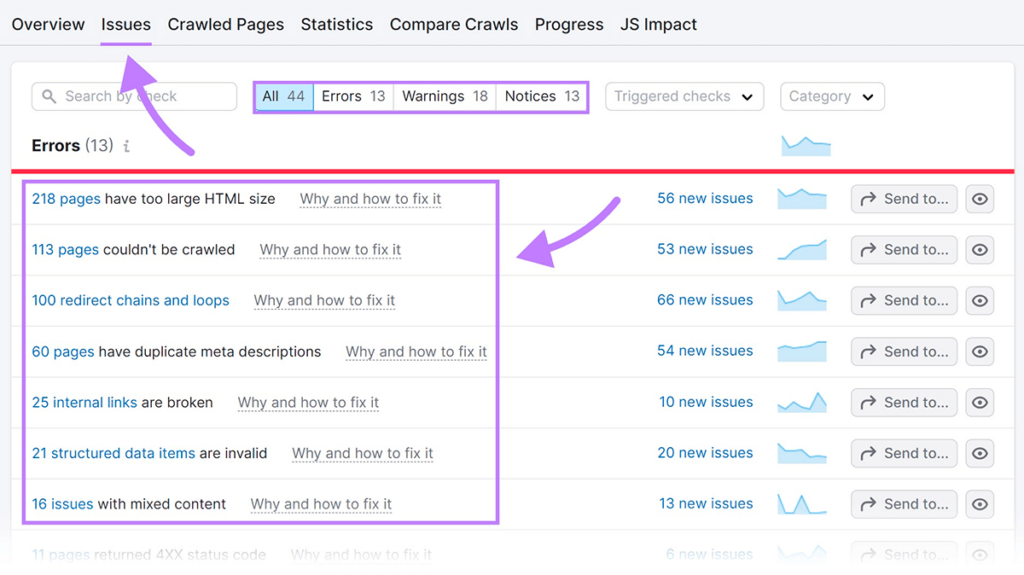Open trend graph in the broken links row
This screenshot has height=575, width=1024.
[x=802, y=402]
